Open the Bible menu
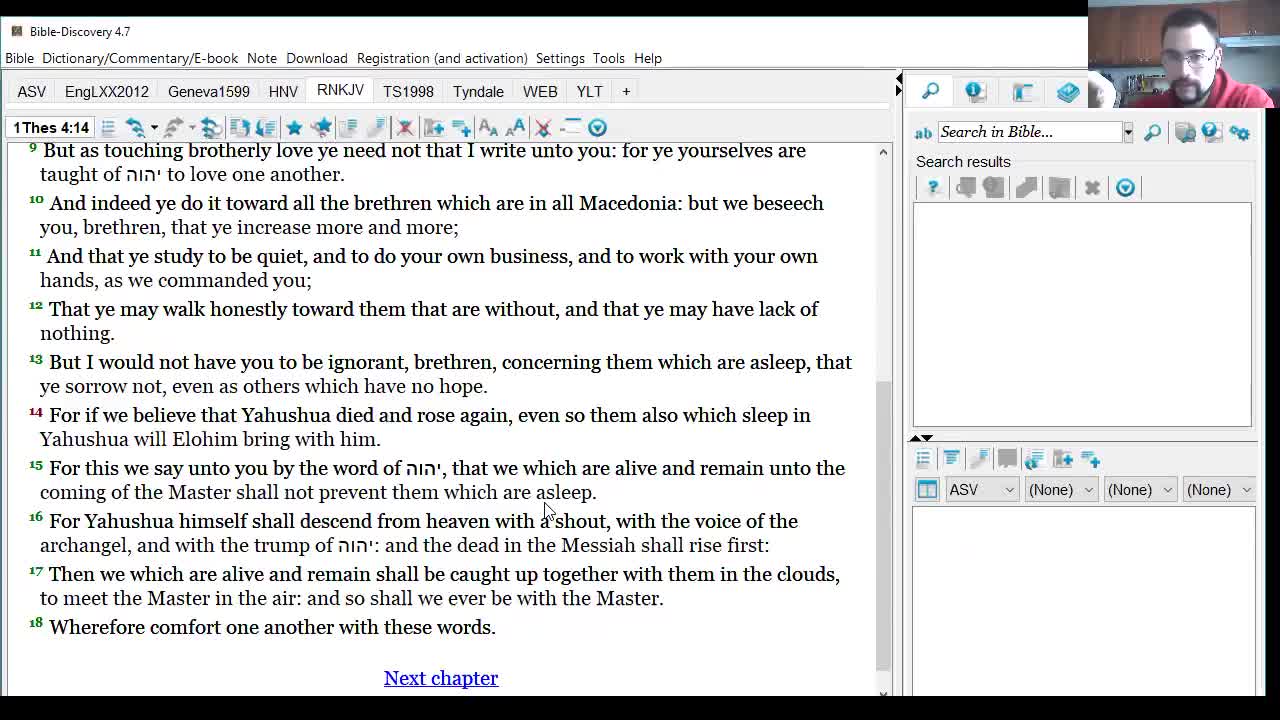Image resolution: width=1280 pixels, height=720 pixels. coord(19,58)
